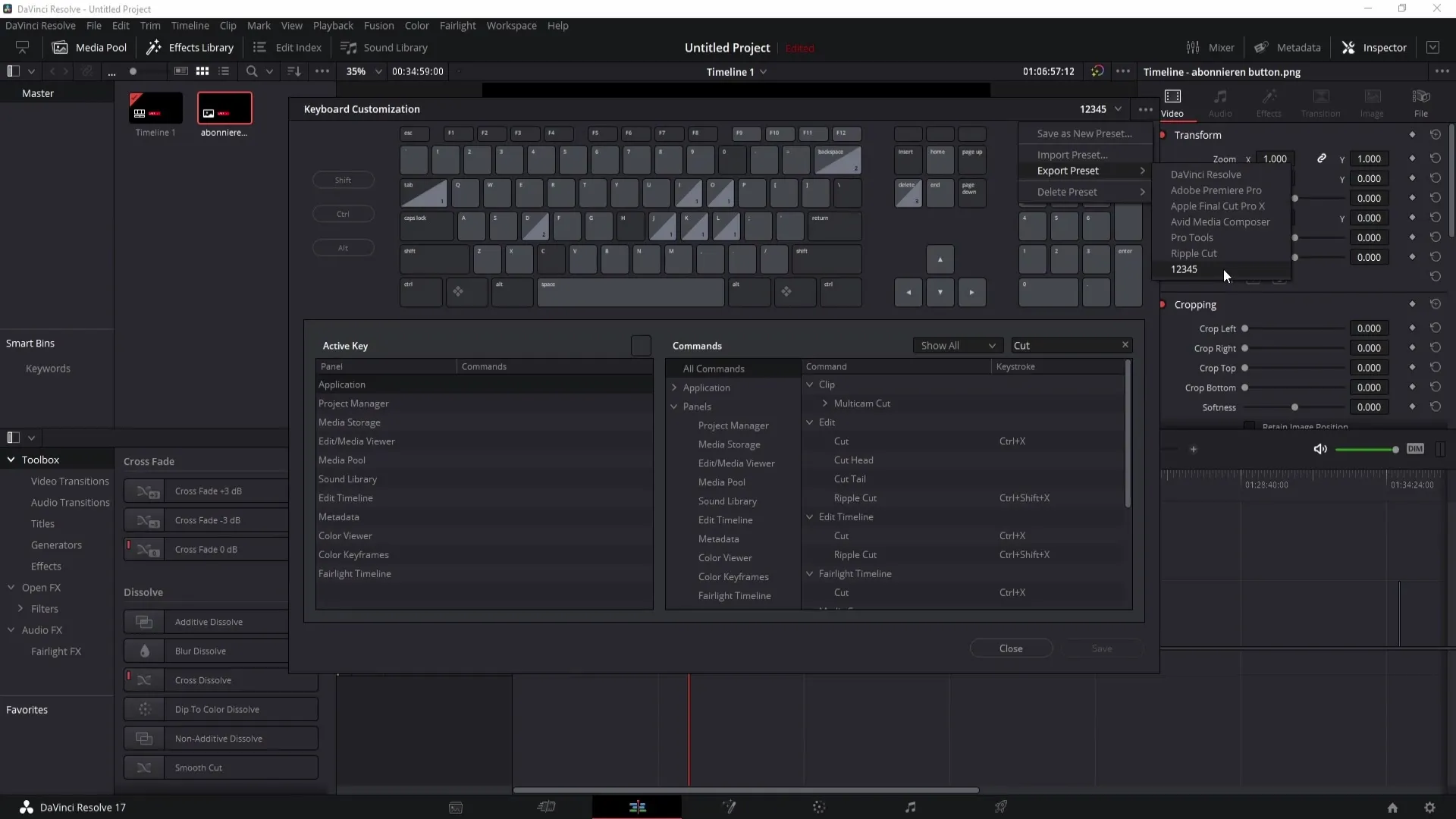Reset the Transform section
This screenshot has height=819, width=1456.
(1436, 135)
